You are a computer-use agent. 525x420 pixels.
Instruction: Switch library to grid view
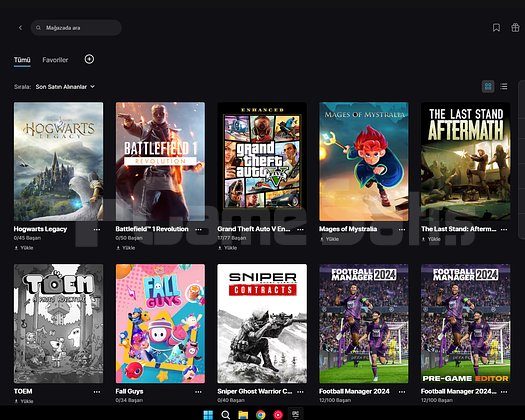488,87
